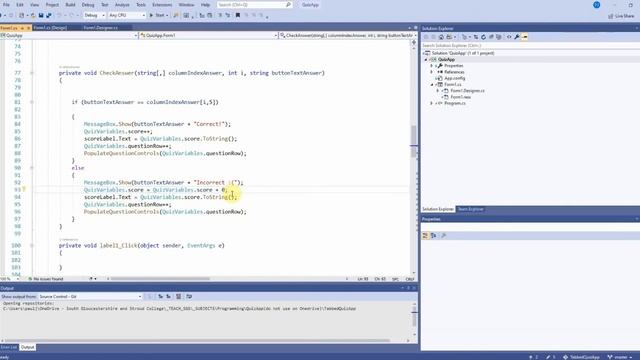Image resolution: width=640 pixels, height=360 pixels.
Task: Collapse the CheckAnswer method at line 77
Action: pos(32,73)
